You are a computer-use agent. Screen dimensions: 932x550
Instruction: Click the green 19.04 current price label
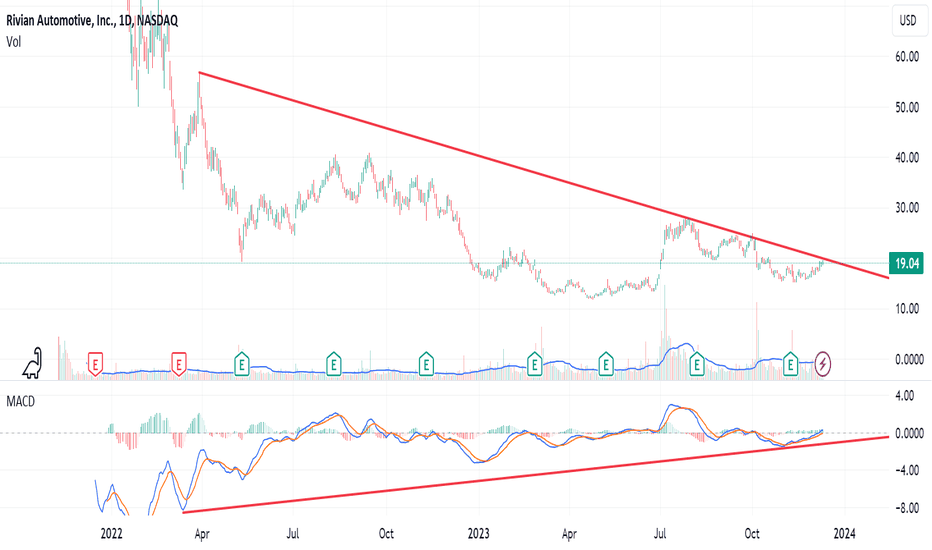pyautogui.click(x=906, y=263)
